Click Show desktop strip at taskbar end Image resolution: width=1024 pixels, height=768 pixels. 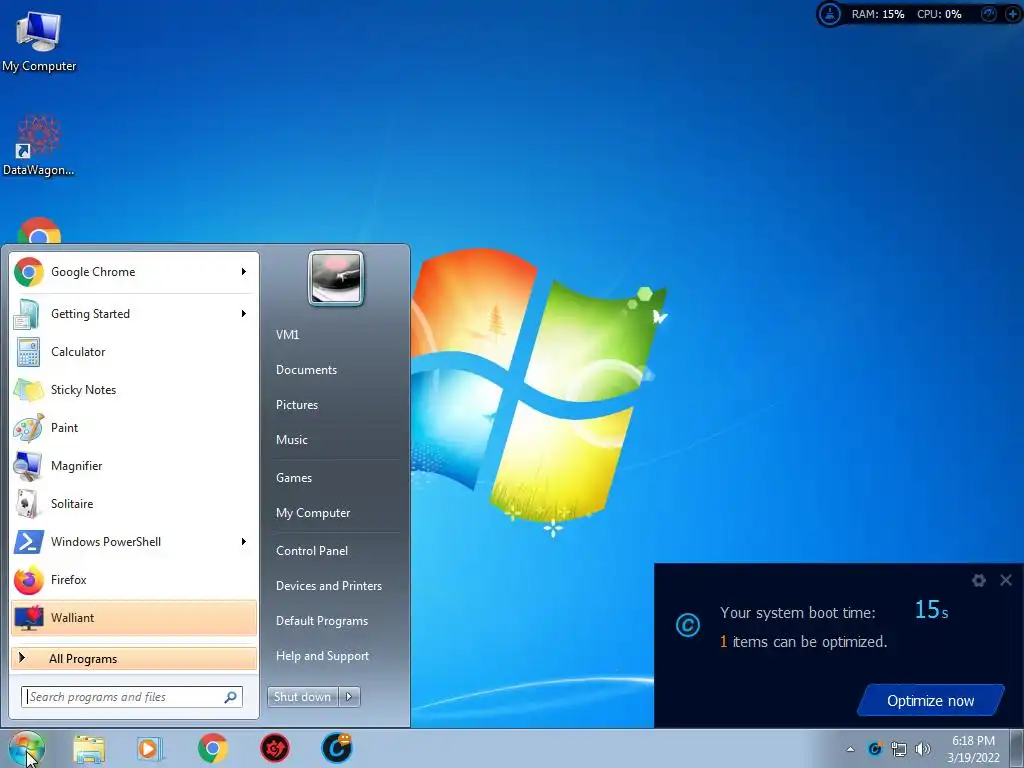[x=1016, y=748]
